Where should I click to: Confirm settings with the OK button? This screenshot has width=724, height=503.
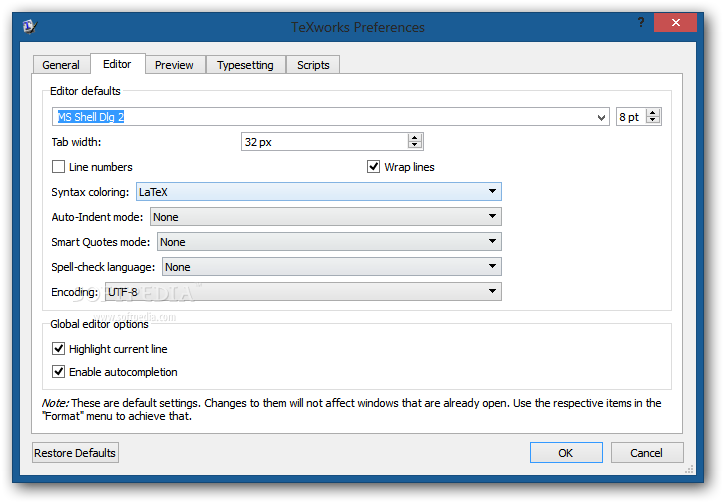pyautogui.click(x=566, y=453)
